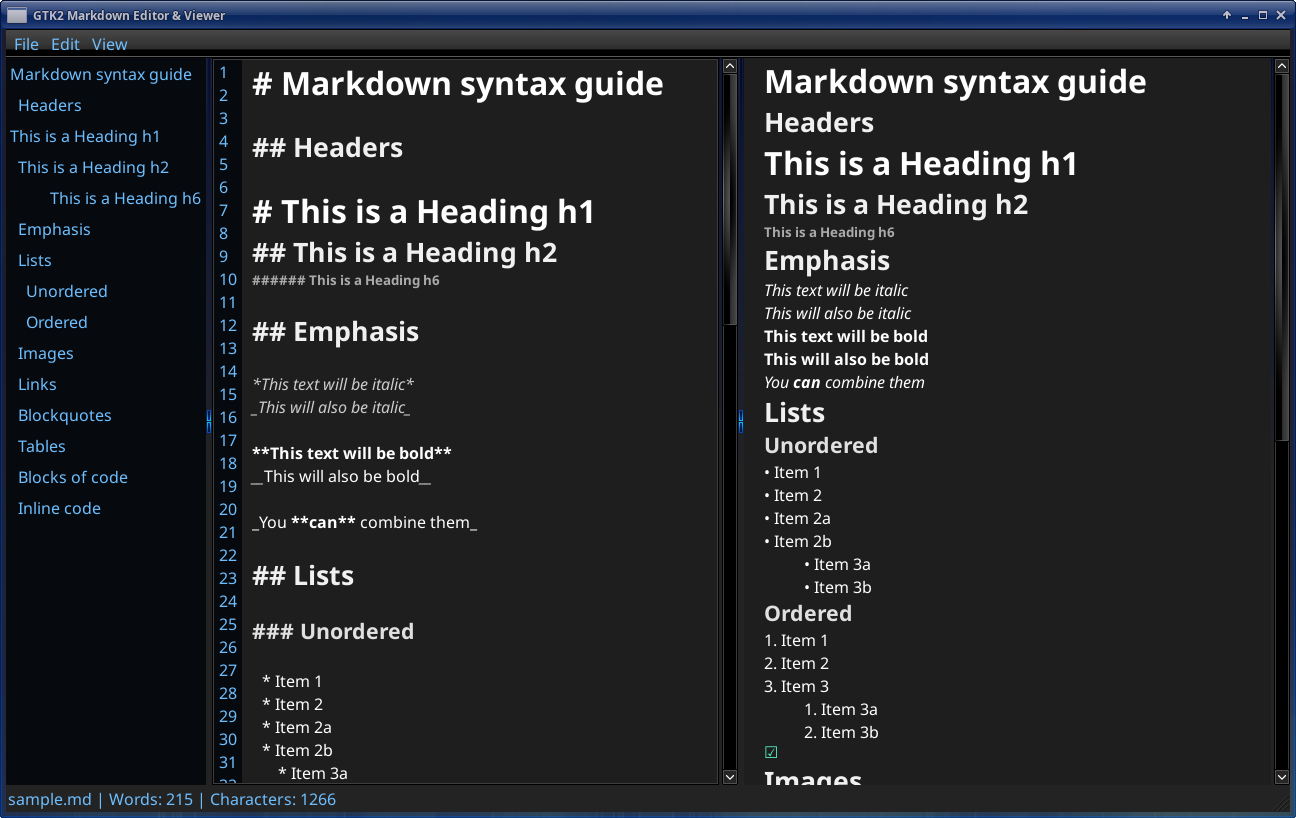Select Blockquotes in the outline sidebar
This screenshot has height=818, width=1296.
(65, 415)
